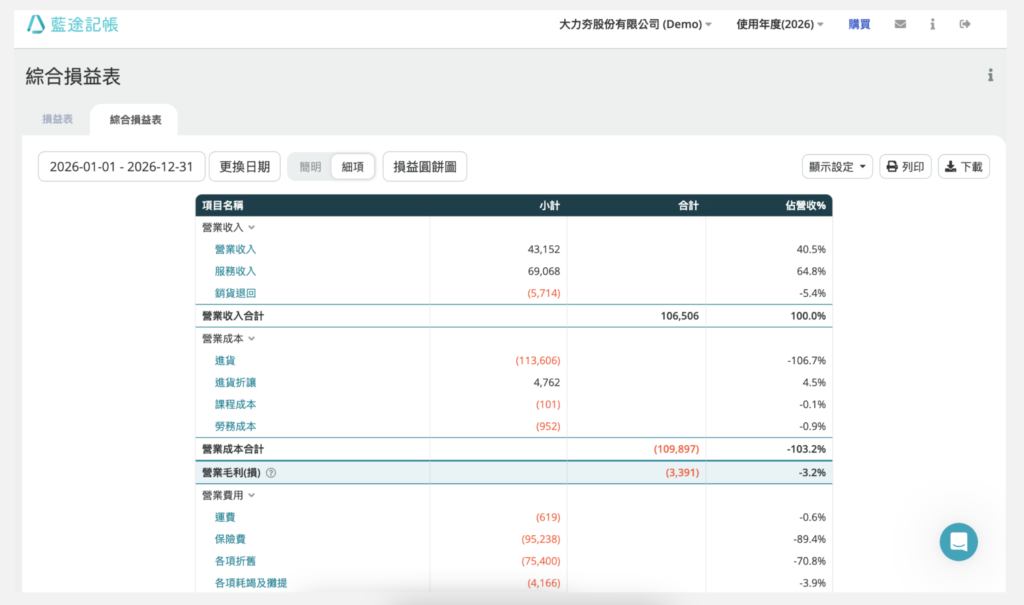This screenshot has width=1024, height=605.
Task: Click the help icon next to 營業毛利(損)
Action: pos(271,473)
